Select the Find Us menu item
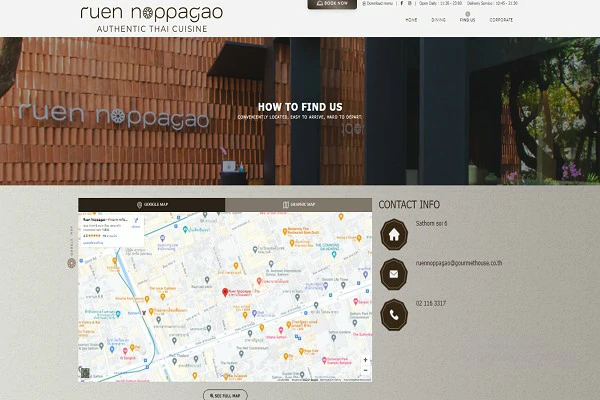600x400 pixels. 467,20
